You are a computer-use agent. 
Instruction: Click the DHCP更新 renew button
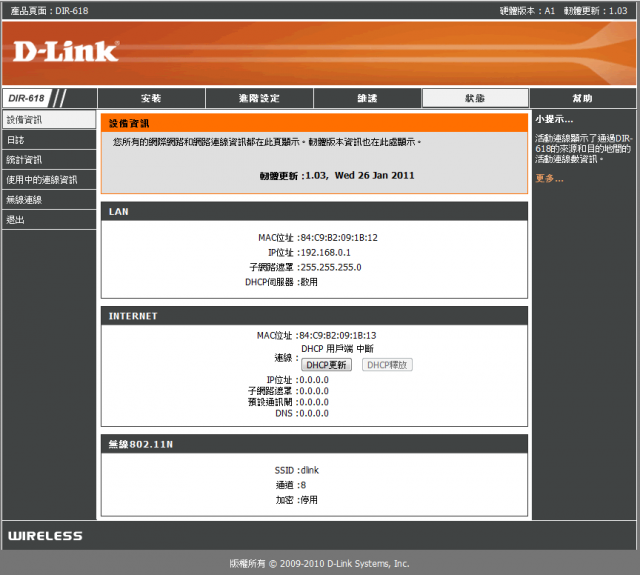326,365
